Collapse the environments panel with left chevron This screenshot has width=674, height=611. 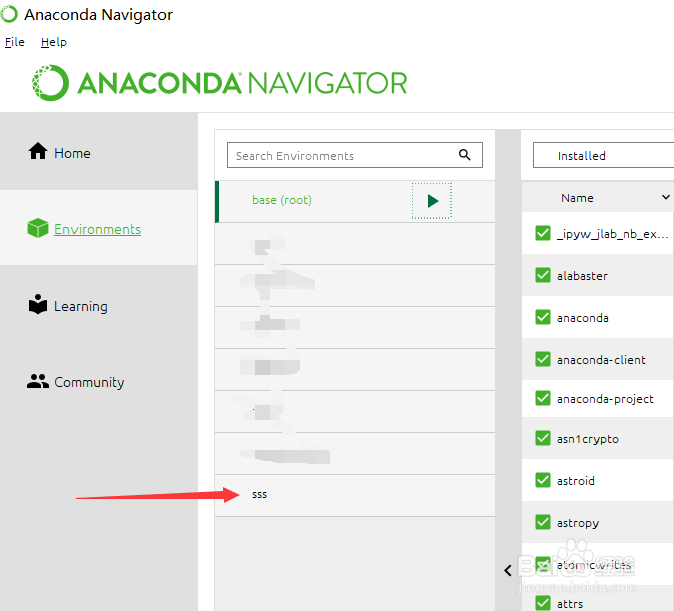[508, 570]
